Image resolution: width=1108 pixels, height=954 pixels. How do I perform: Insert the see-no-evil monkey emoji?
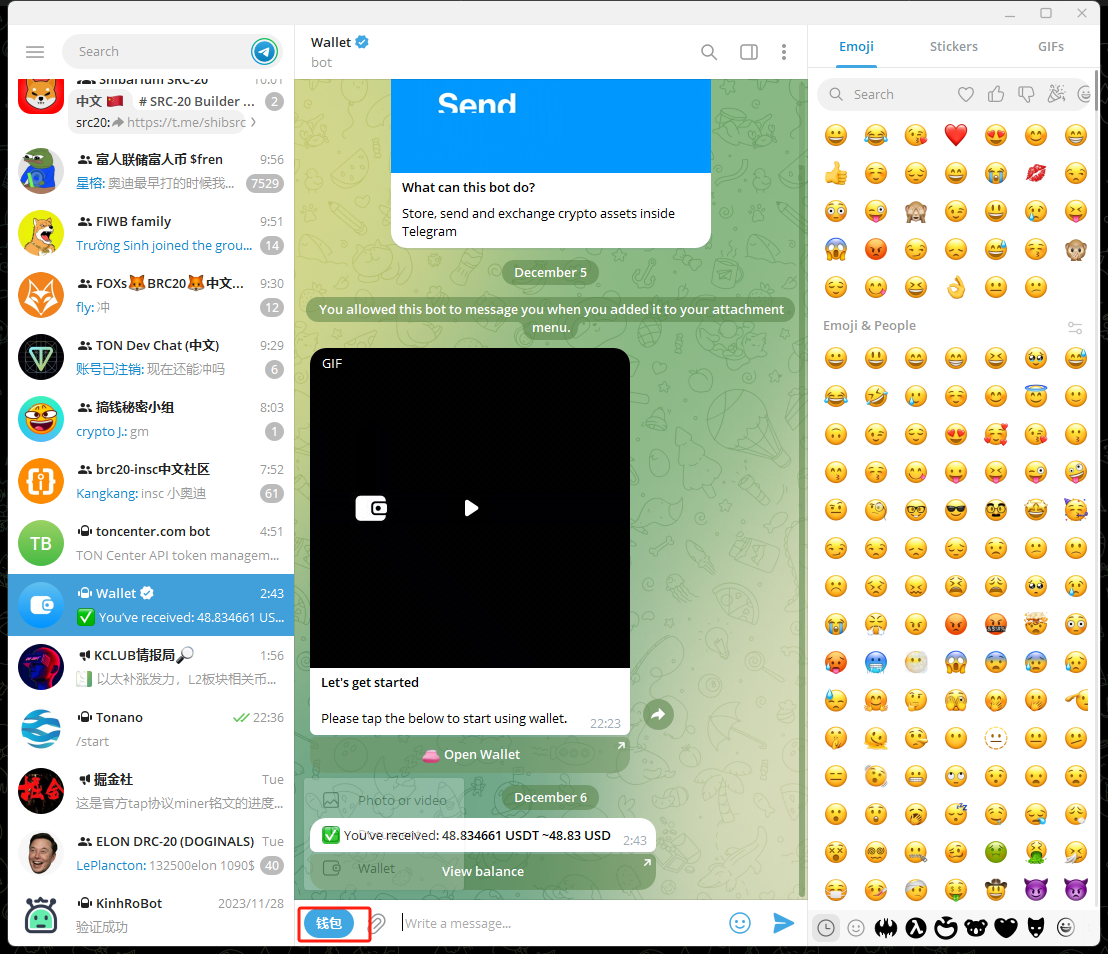click(x=916, y=211)
